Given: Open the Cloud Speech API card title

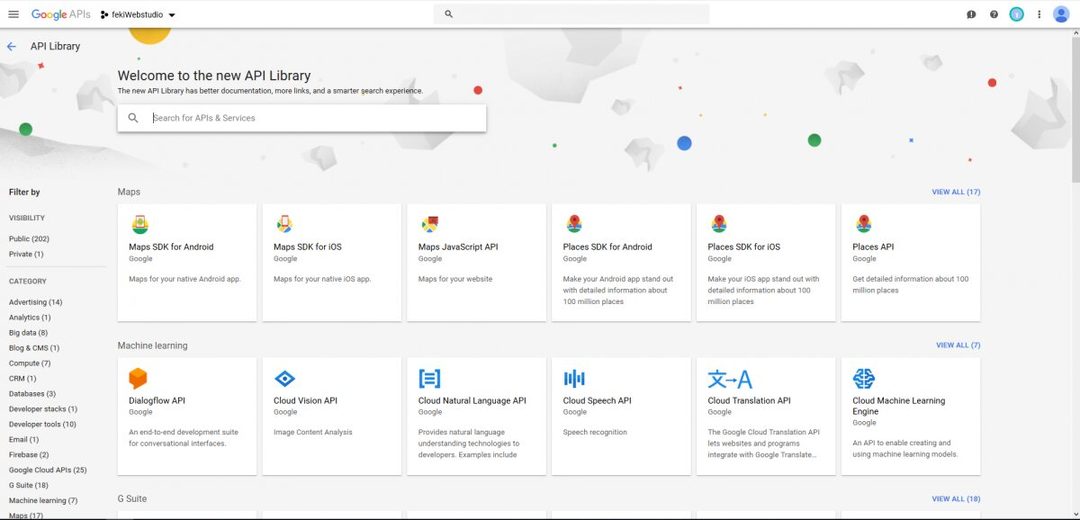Looking at the screenshot, I should click(597, 400).
